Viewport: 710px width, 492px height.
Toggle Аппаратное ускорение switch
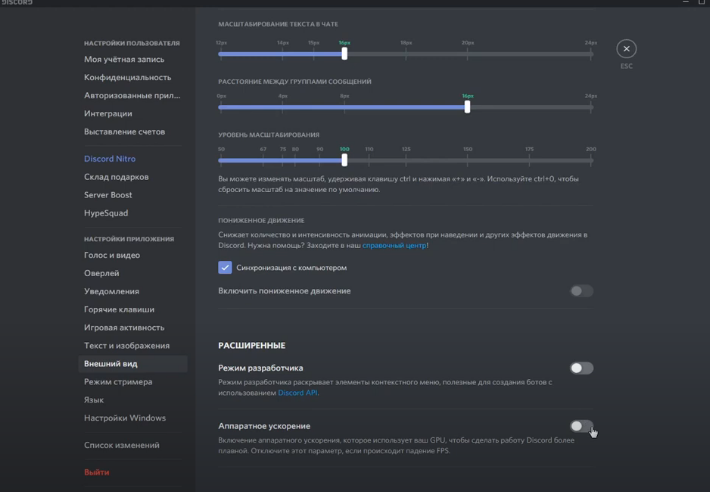[581, 426]
